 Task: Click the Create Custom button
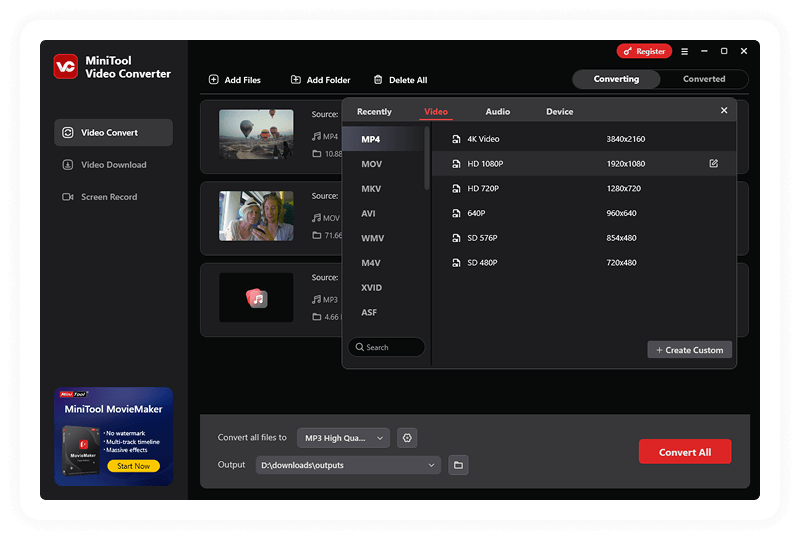click(x=689, y=350)
